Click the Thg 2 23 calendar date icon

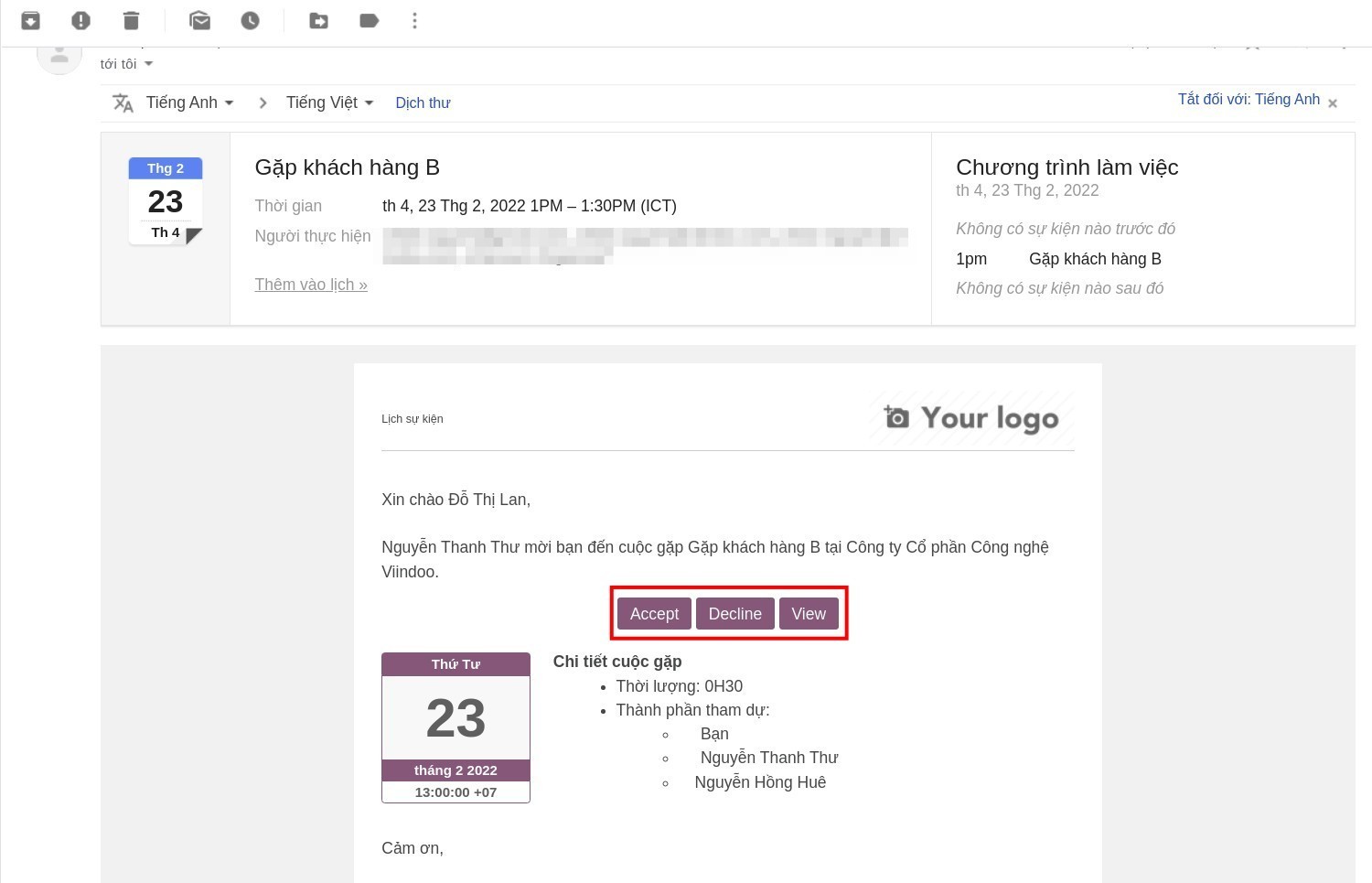coord(166,201)
